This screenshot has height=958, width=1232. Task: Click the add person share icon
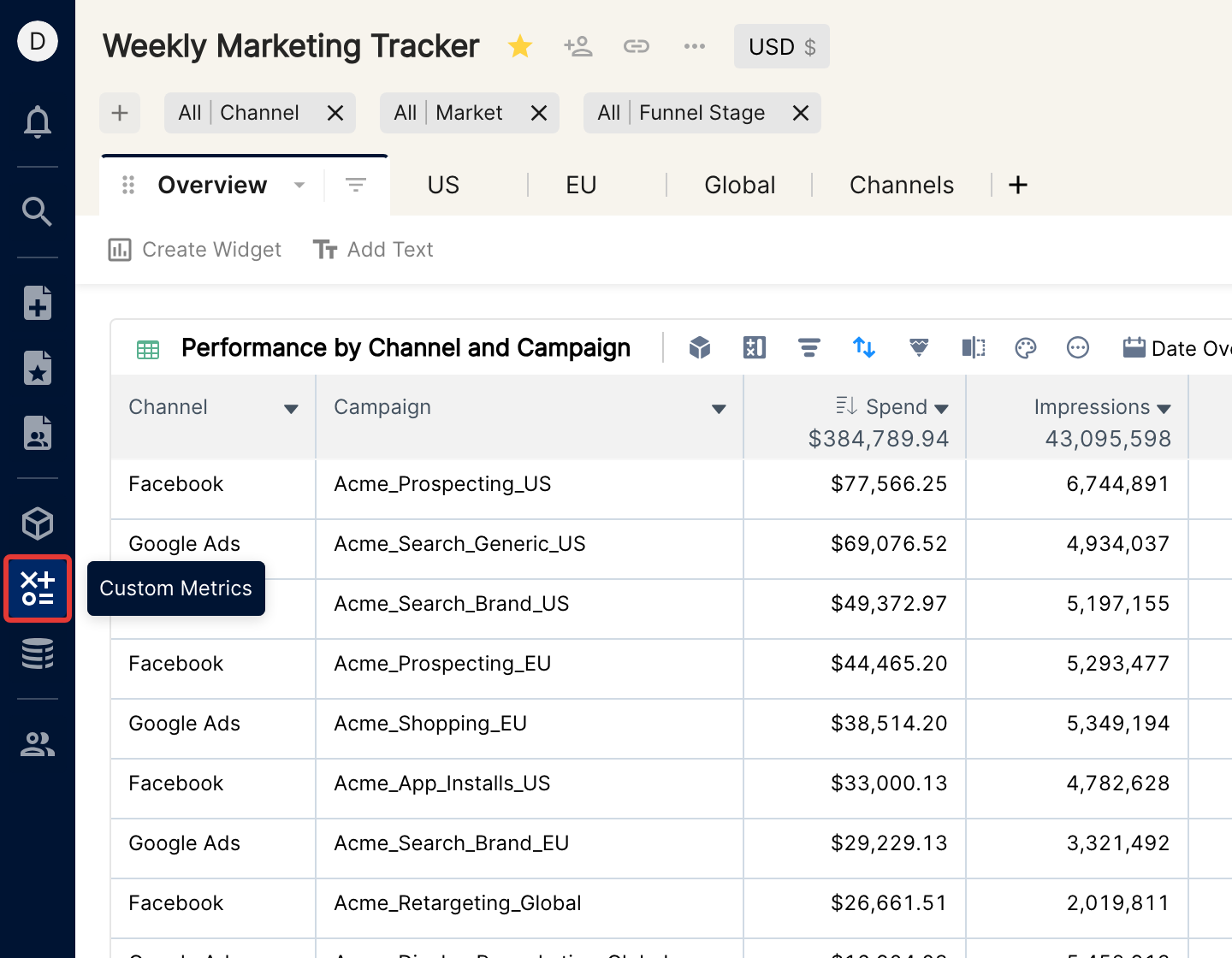578,46
